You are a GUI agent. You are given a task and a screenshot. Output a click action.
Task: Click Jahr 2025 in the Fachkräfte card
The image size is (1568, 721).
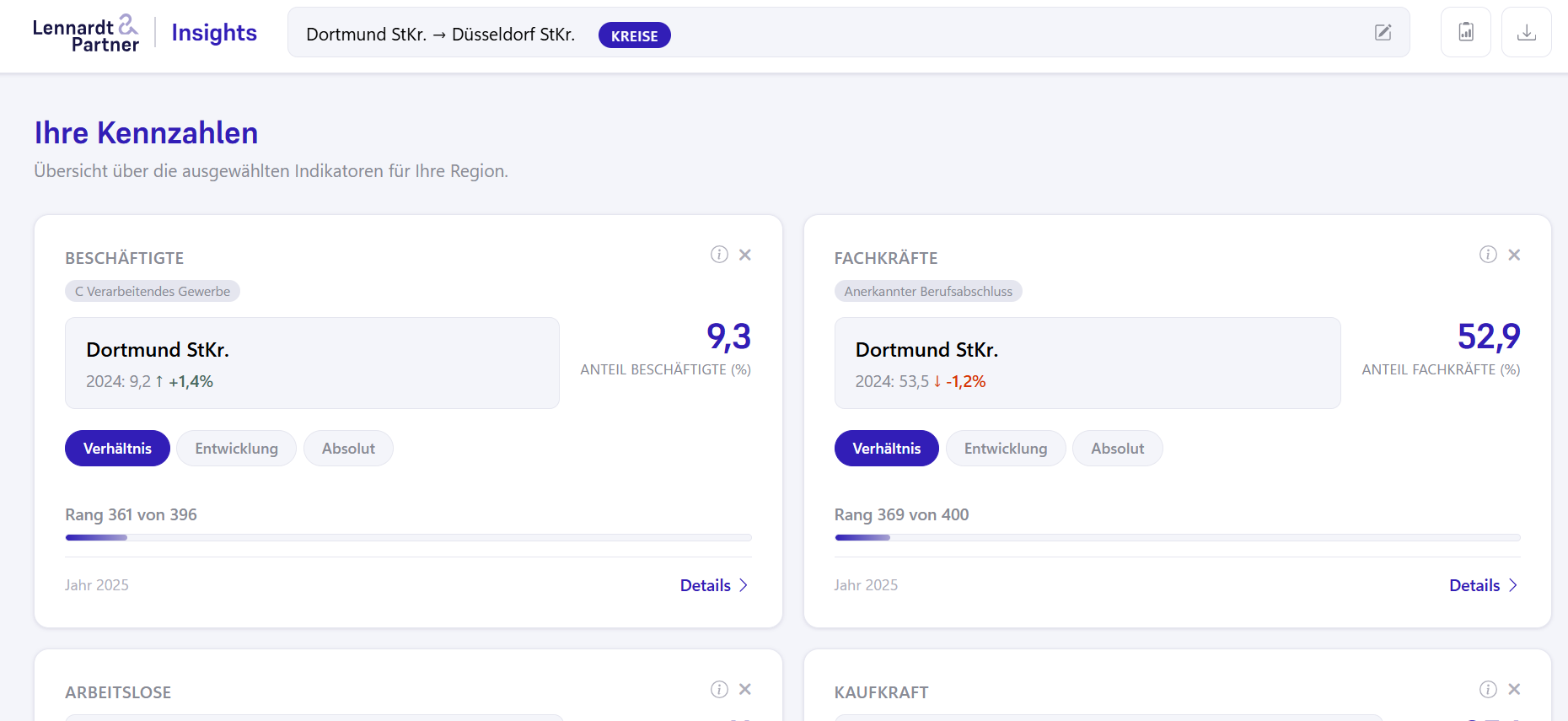click(866, 585)
